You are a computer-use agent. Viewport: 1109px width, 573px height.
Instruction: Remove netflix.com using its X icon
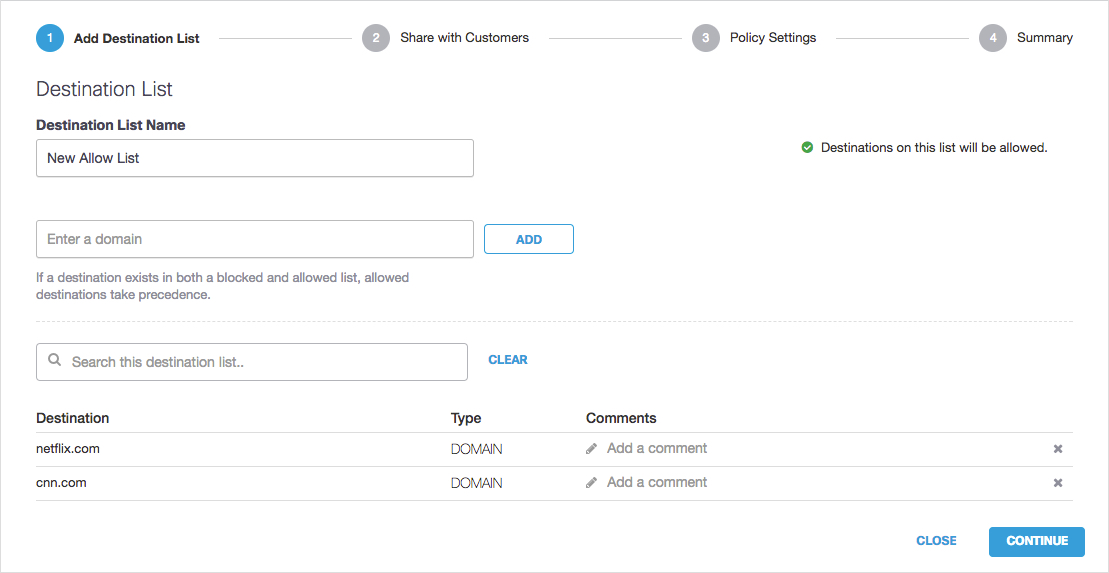pos(1057,449)
